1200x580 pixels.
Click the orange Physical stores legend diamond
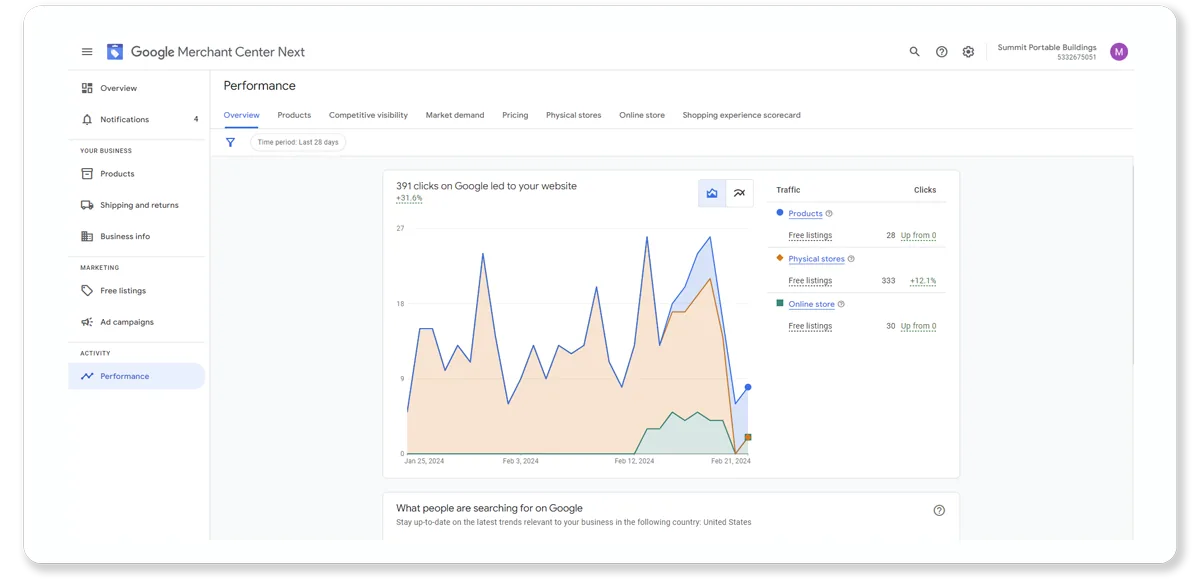click(780, 258)
